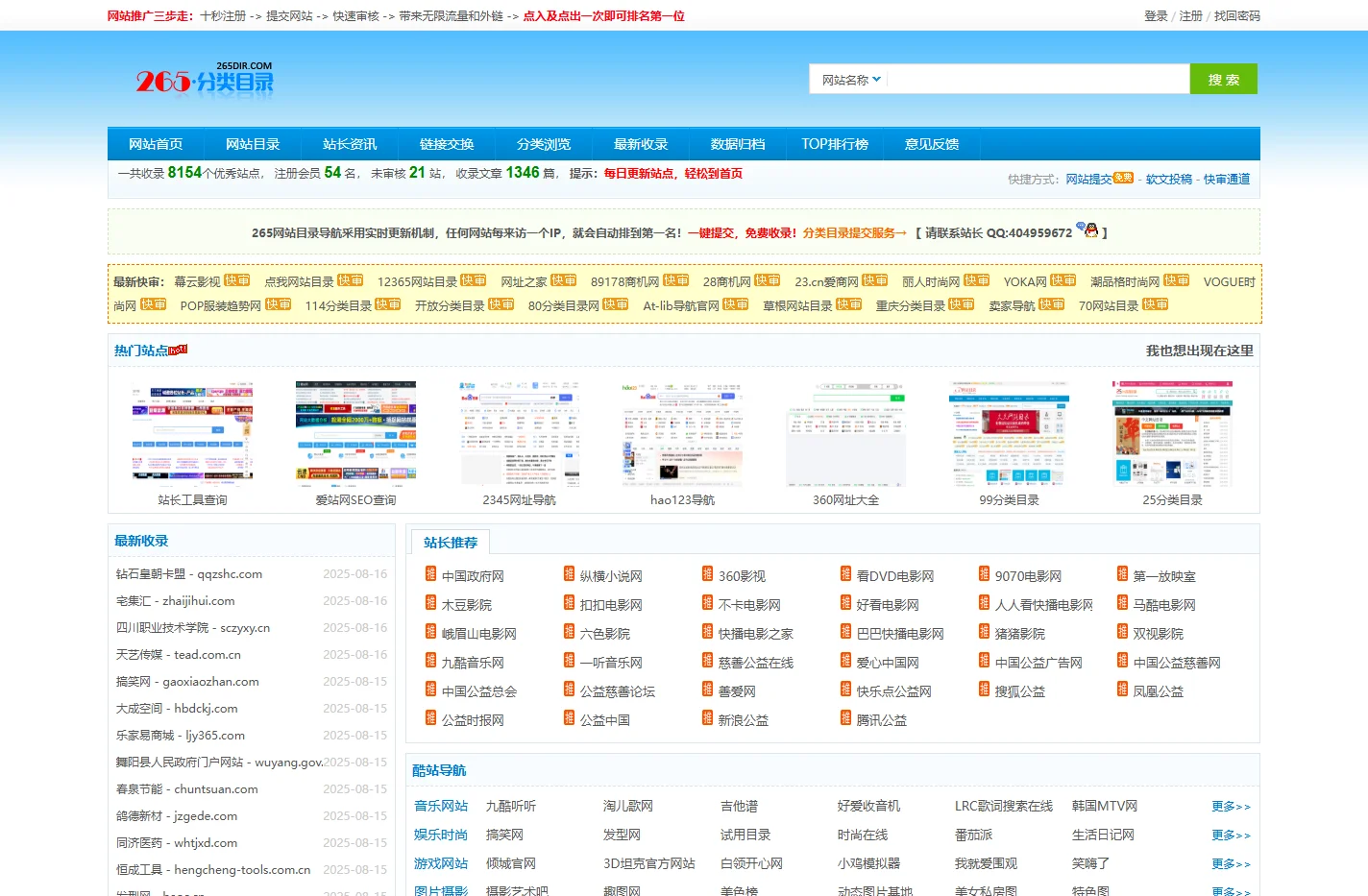Click the 快审 badge after 开放分类目录
Viewport: 1368px width, 896px height.
coord(501,304)
